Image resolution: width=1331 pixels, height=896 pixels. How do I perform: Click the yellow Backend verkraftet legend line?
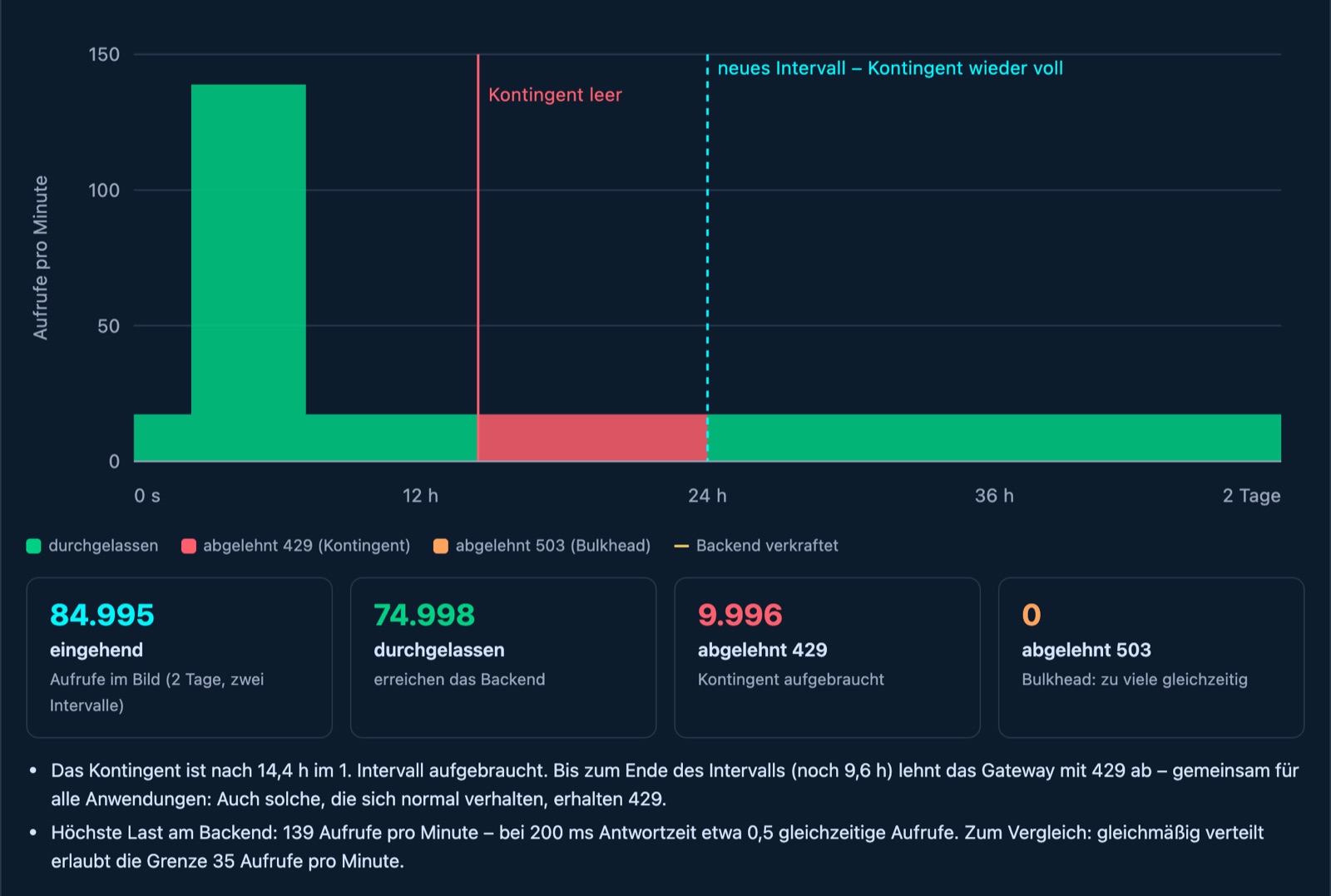(x=681, y=546)
